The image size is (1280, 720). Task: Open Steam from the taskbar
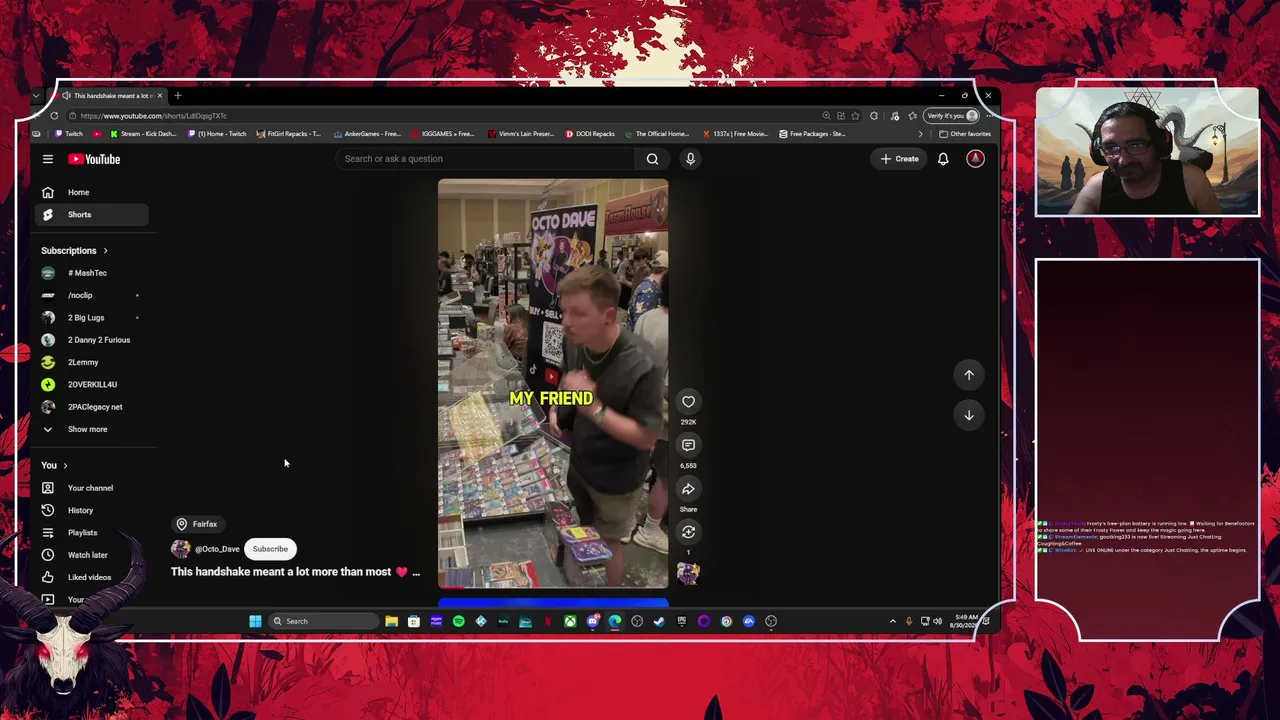tap(659, 621)
